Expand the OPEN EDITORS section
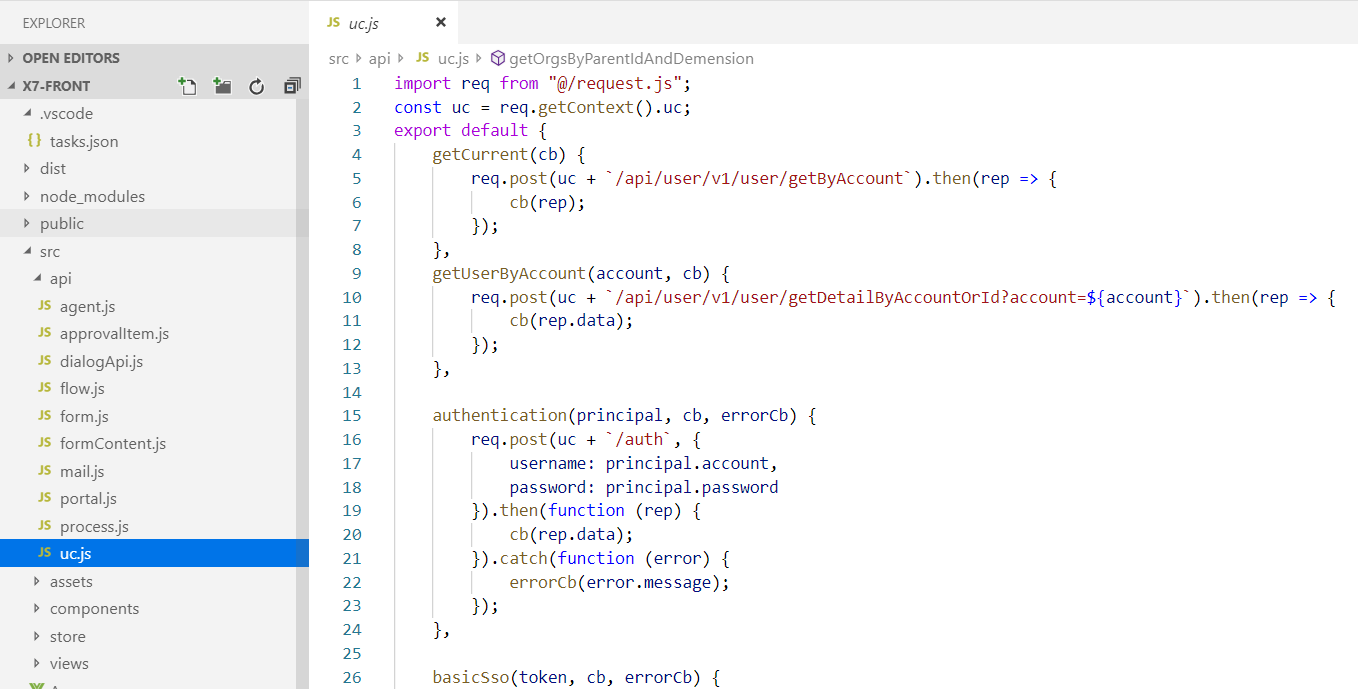1358x689 pixels. click(12, 58)
